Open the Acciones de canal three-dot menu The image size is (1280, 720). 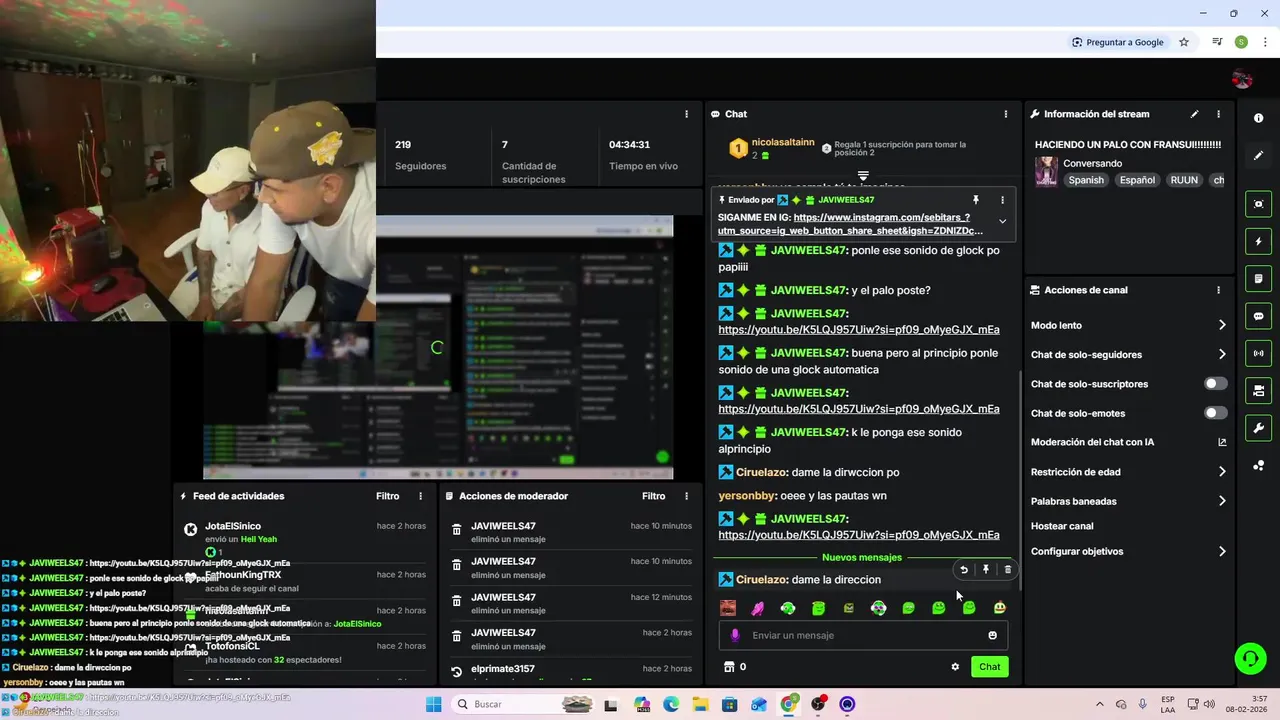coord(1218,290)
